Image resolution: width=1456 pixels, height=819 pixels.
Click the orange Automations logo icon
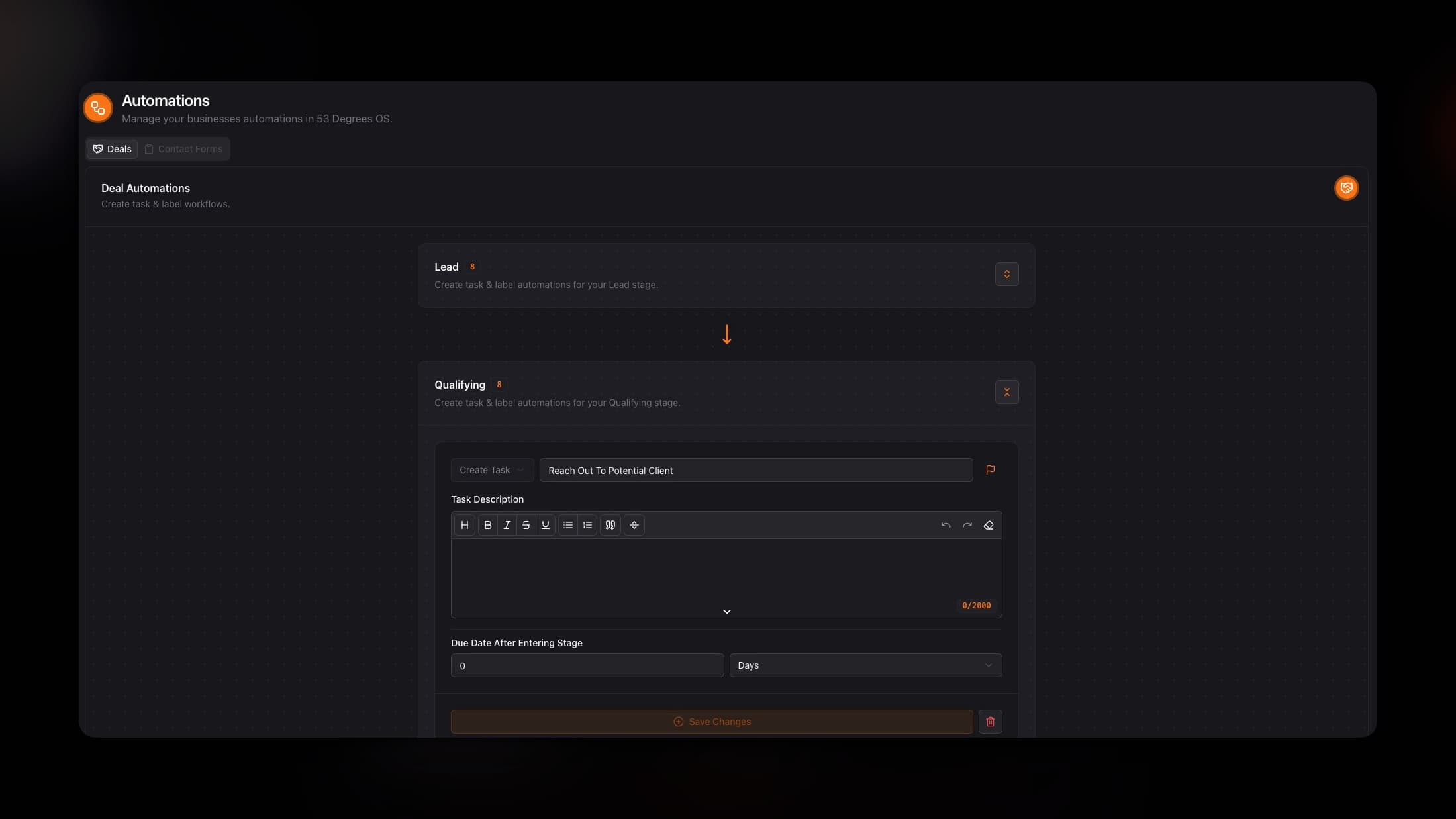(x=98, y=107)
